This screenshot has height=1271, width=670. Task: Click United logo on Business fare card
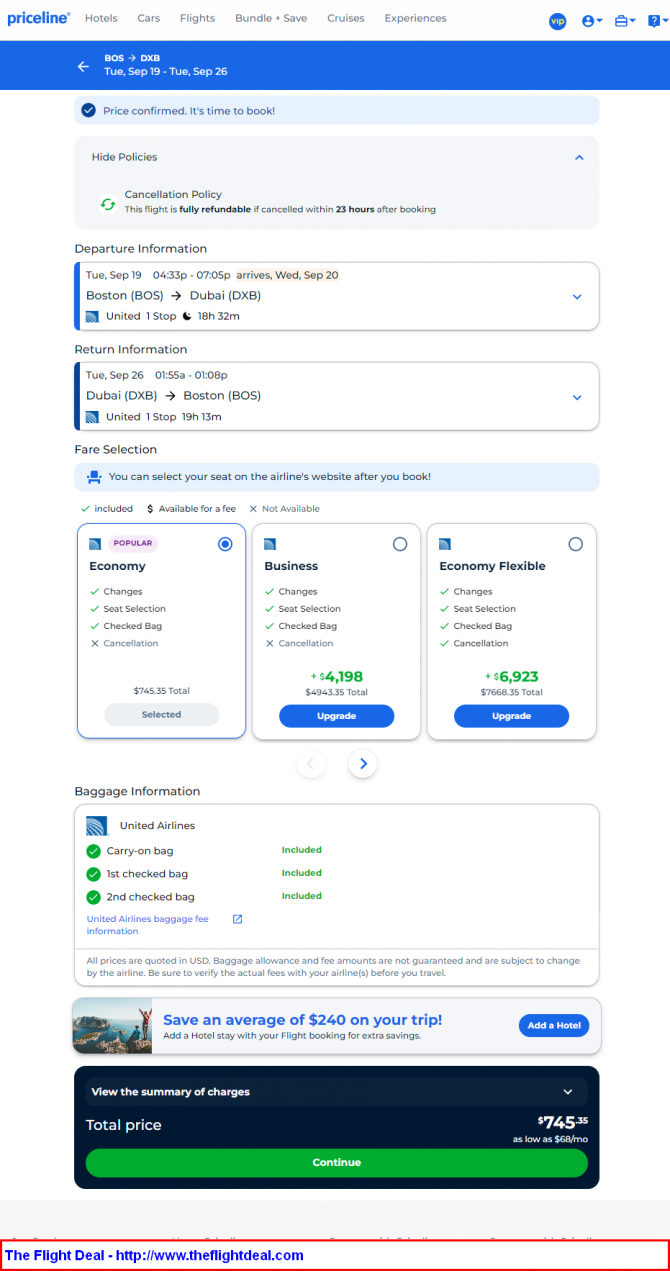point(270,544)
